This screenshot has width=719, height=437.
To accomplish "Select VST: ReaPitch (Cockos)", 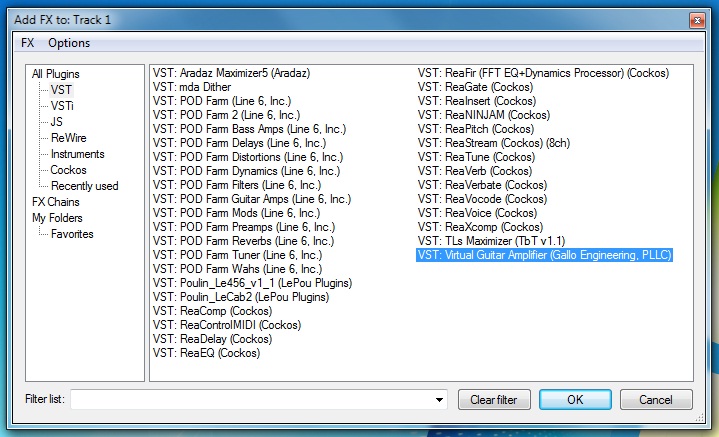I will pyautogui.click(x=476, y=129).
